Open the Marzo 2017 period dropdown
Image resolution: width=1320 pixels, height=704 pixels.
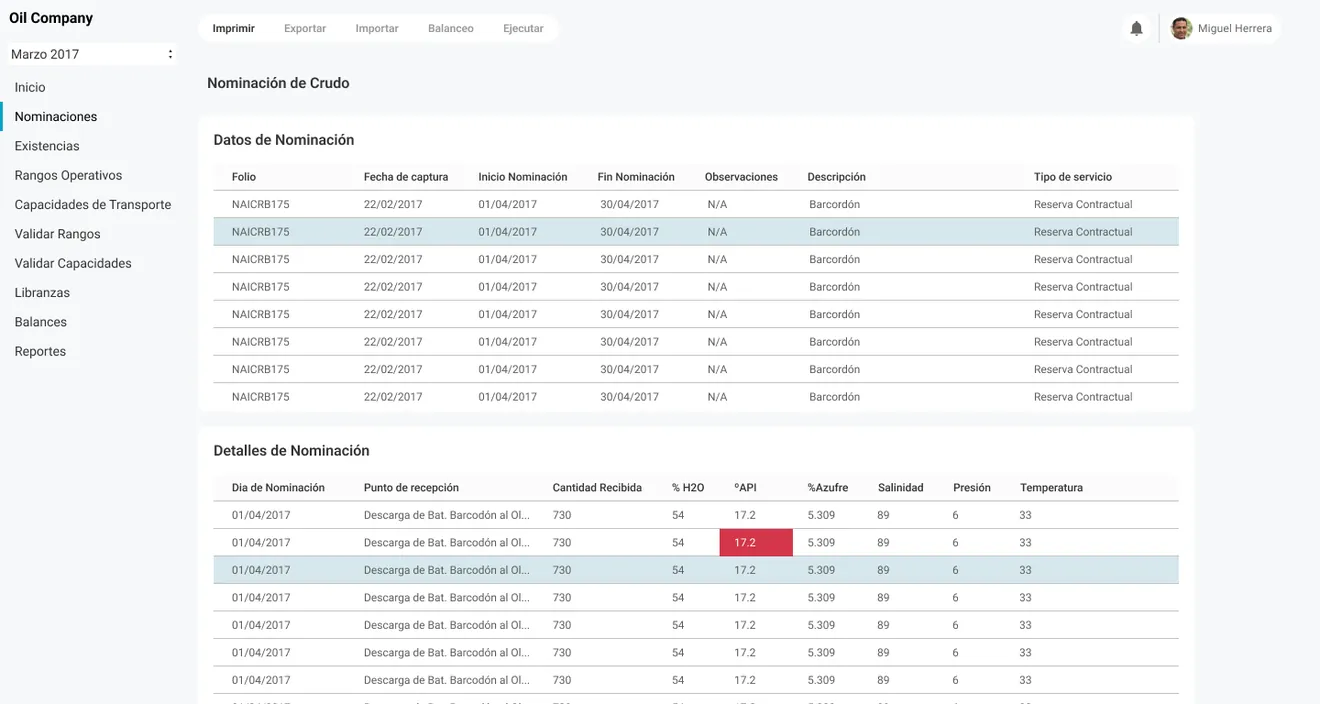pyautogui.click(x=91, y=54)
